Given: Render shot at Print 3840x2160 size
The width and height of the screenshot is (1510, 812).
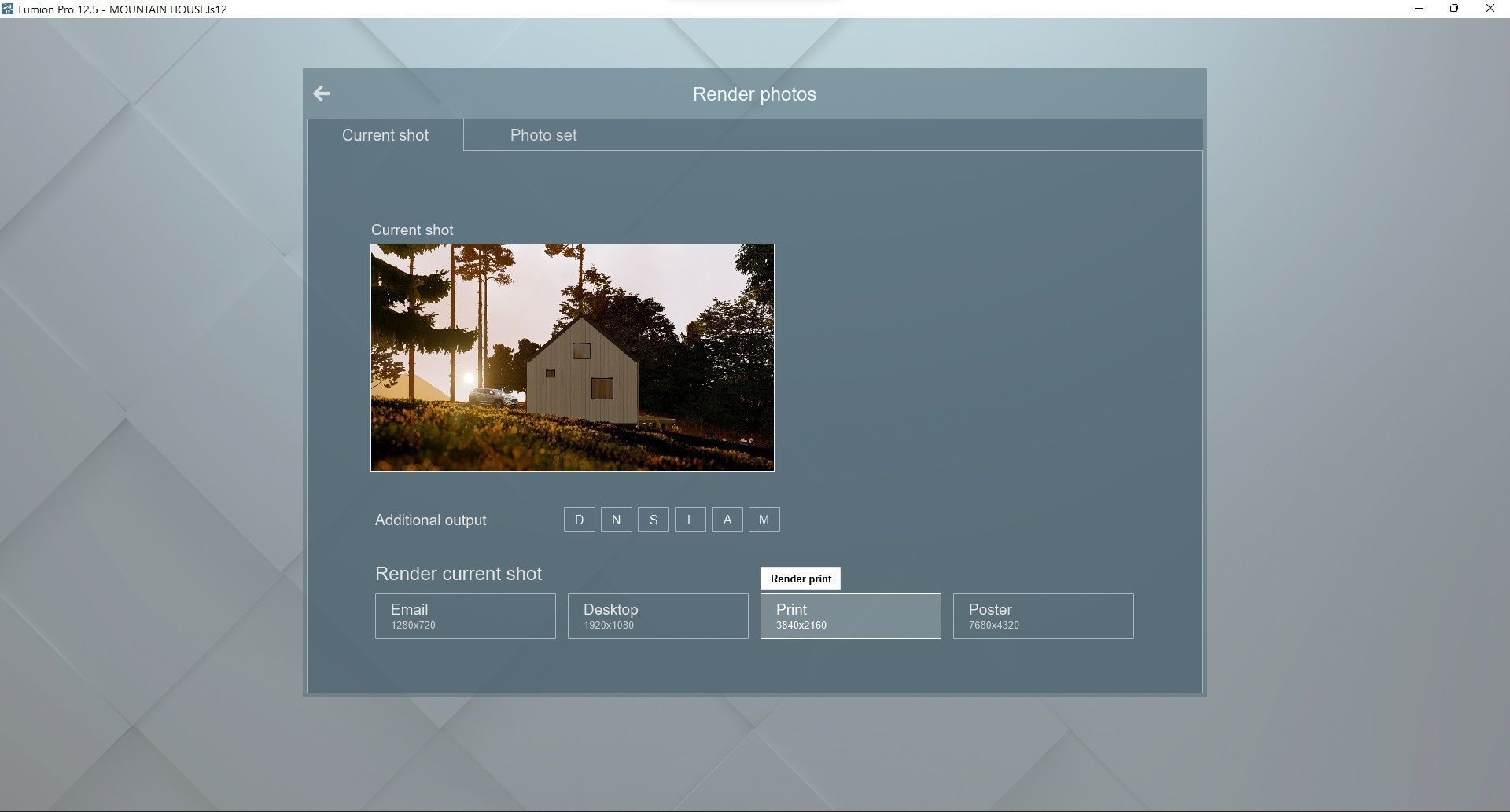Looking at the screenshot, I should pyautogui.click(x=851, y=616).
